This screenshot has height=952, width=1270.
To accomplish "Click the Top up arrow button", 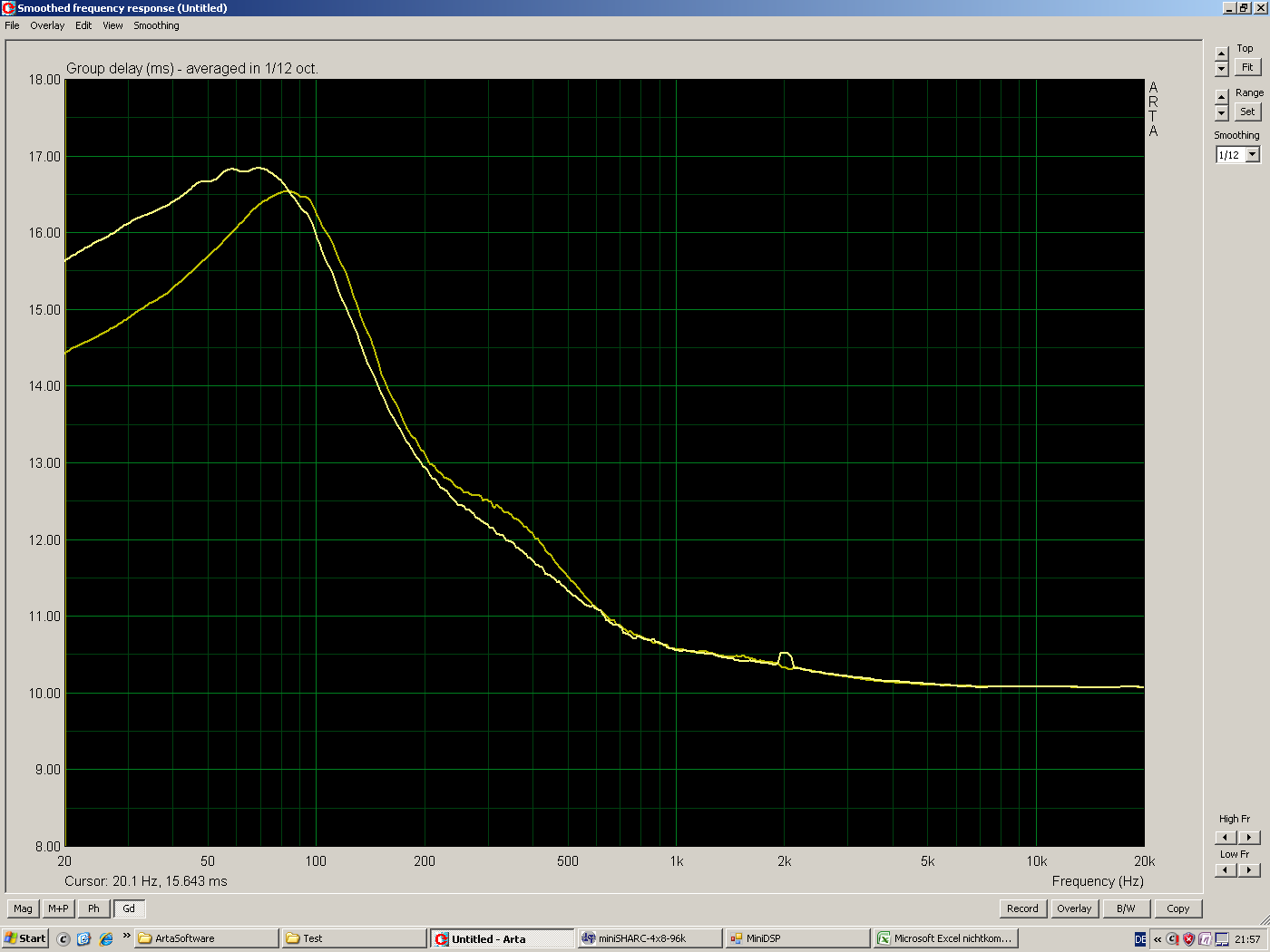I will click(1221, 53).
